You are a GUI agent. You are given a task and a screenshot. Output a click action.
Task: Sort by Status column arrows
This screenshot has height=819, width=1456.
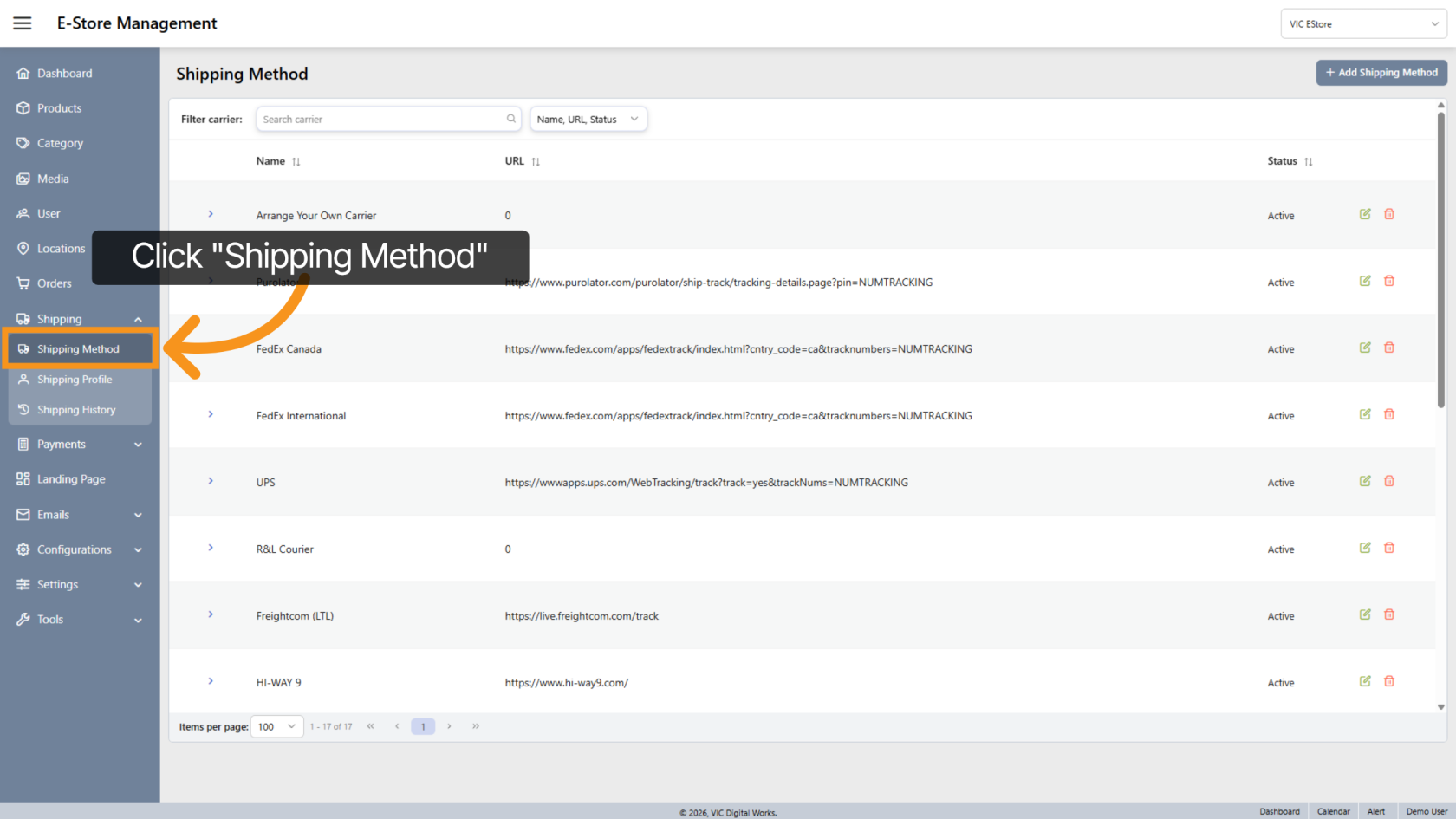point(1309,162)
